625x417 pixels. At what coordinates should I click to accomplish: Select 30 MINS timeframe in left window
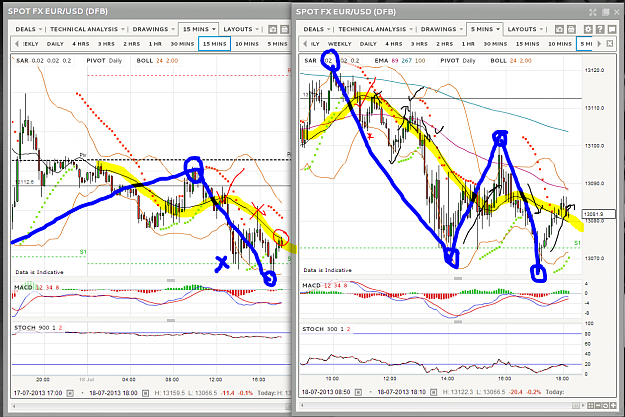[182, 44]
